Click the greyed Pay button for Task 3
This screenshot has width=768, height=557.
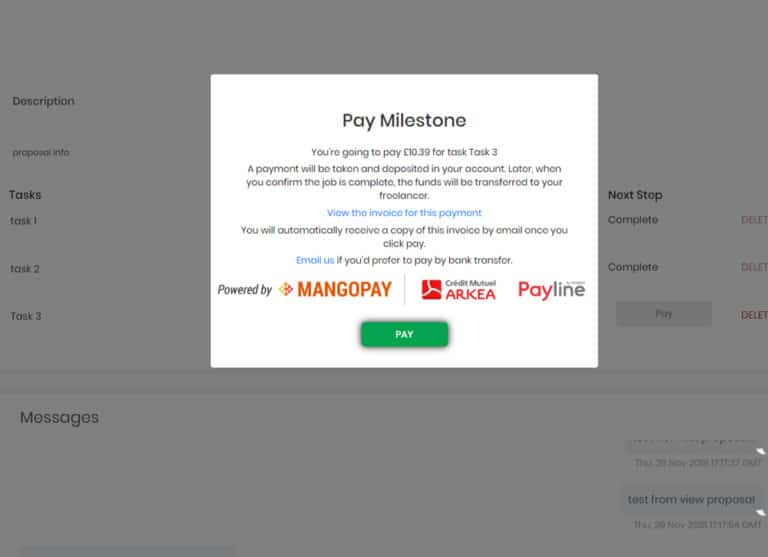click(664, 314)
